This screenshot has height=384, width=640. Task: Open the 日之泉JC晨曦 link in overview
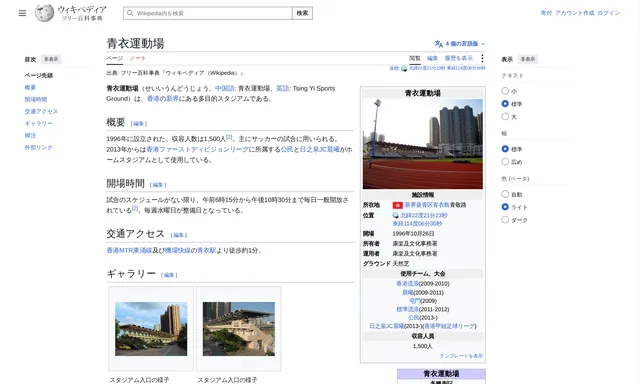320,149
